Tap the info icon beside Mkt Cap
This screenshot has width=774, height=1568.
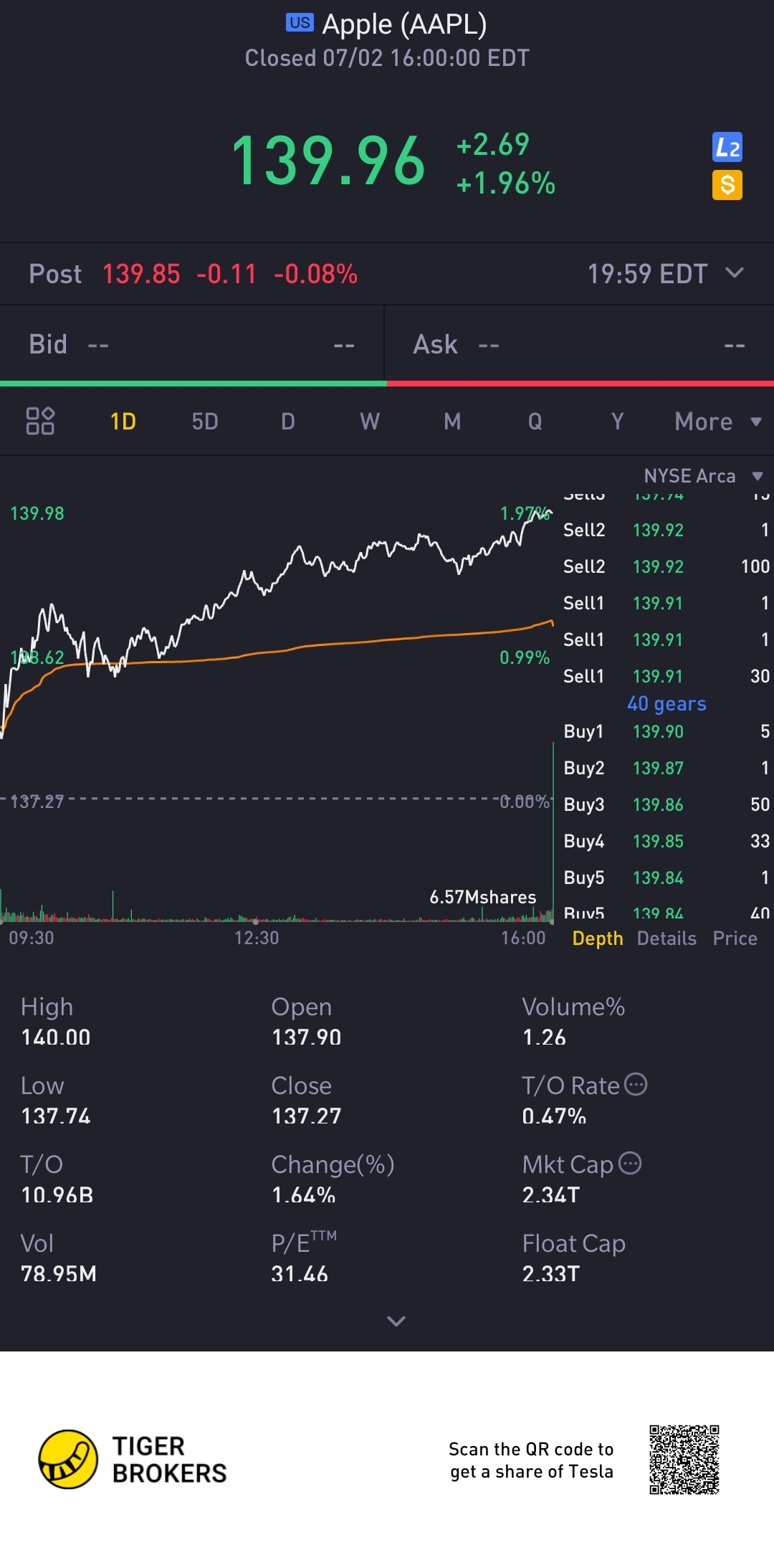(630, 1163)
